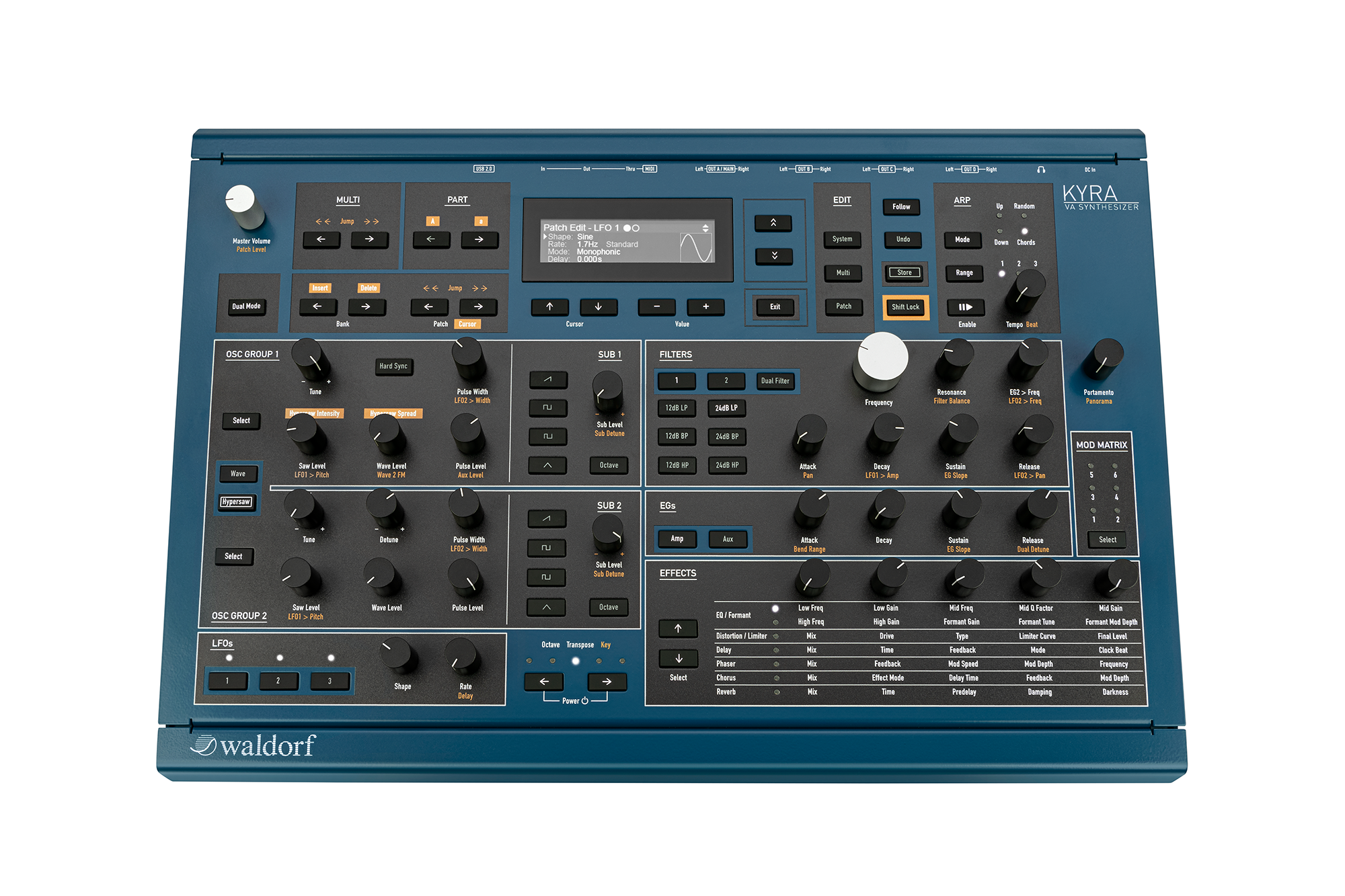Image resolution: width=1345 pixels, height=896 pixels.
Task: Select the 12dB LP filter type
Action: tap(677, 408)
